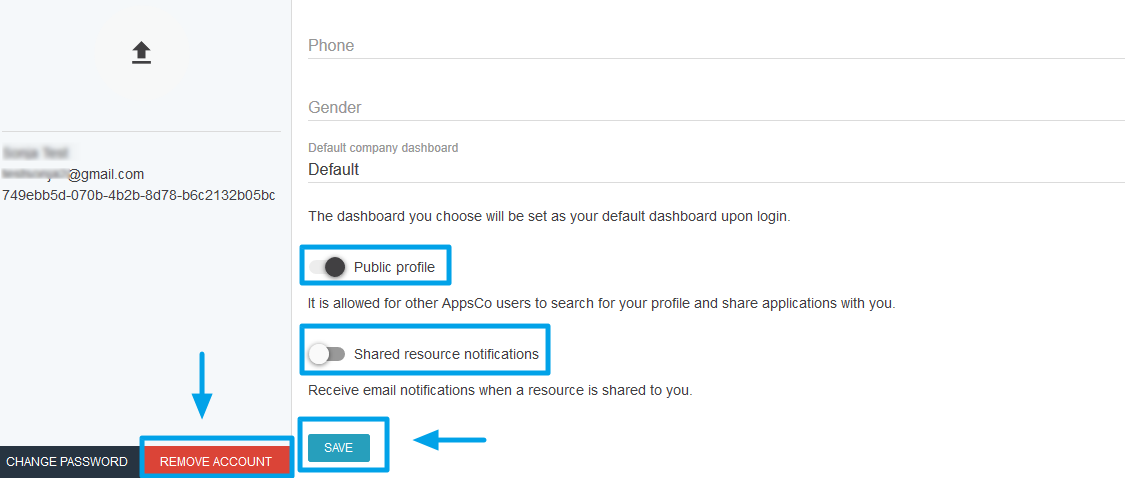
Task: Click the 'Public profile' label text
Action: (394, 268)
